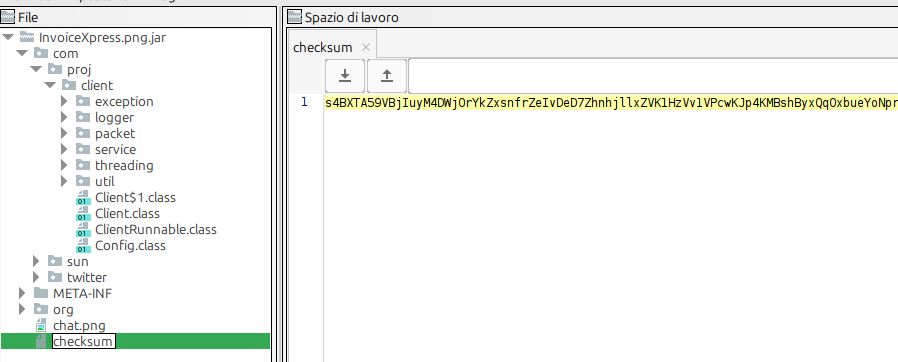Click the chat.png image file icon
This screenshot has width=898, height=362.
coord(41,326)
